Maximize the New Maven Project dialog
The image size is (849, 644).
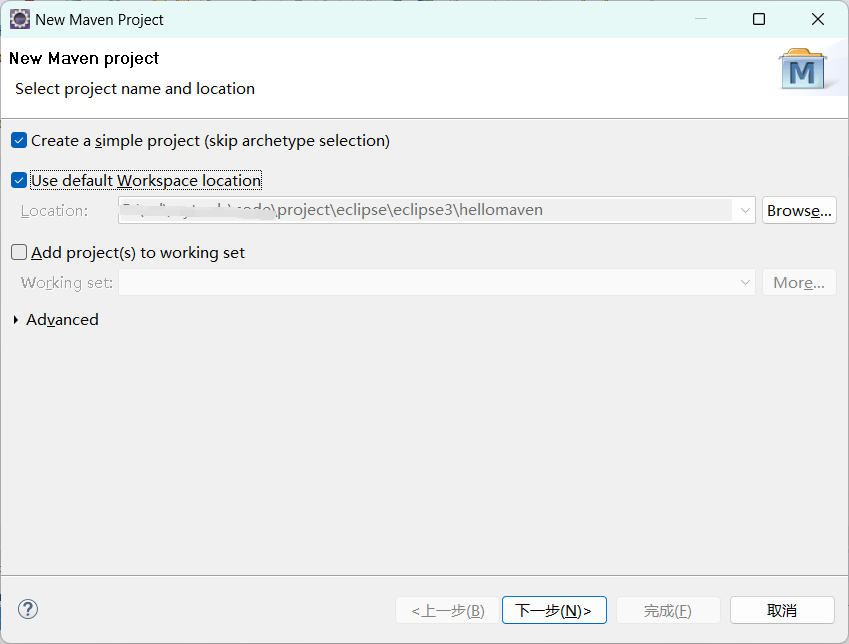point(759,19)
